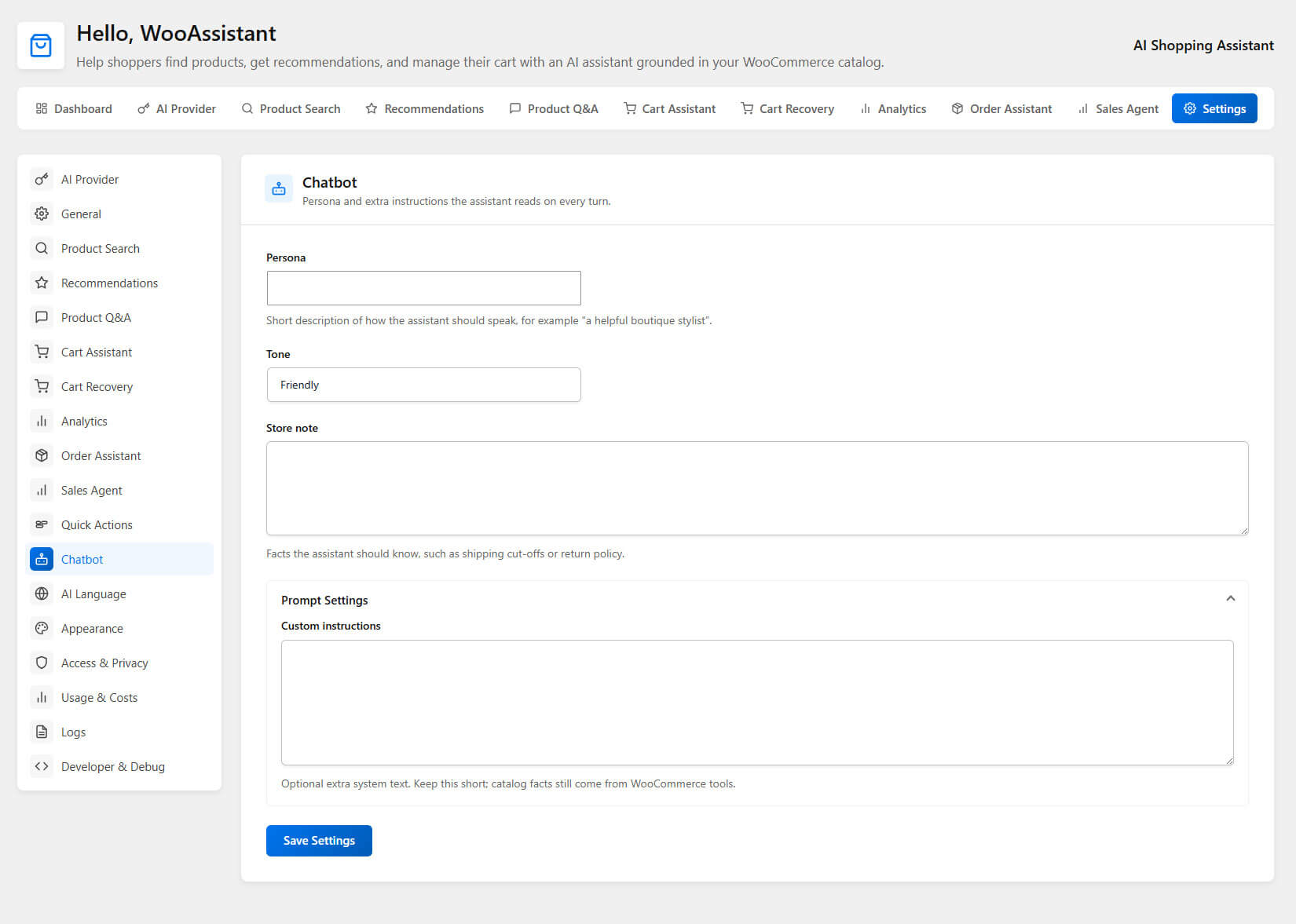1296x924 pixels.
Task: Click Order Assistant box icon in sidebar
Action: pos(42,455)
